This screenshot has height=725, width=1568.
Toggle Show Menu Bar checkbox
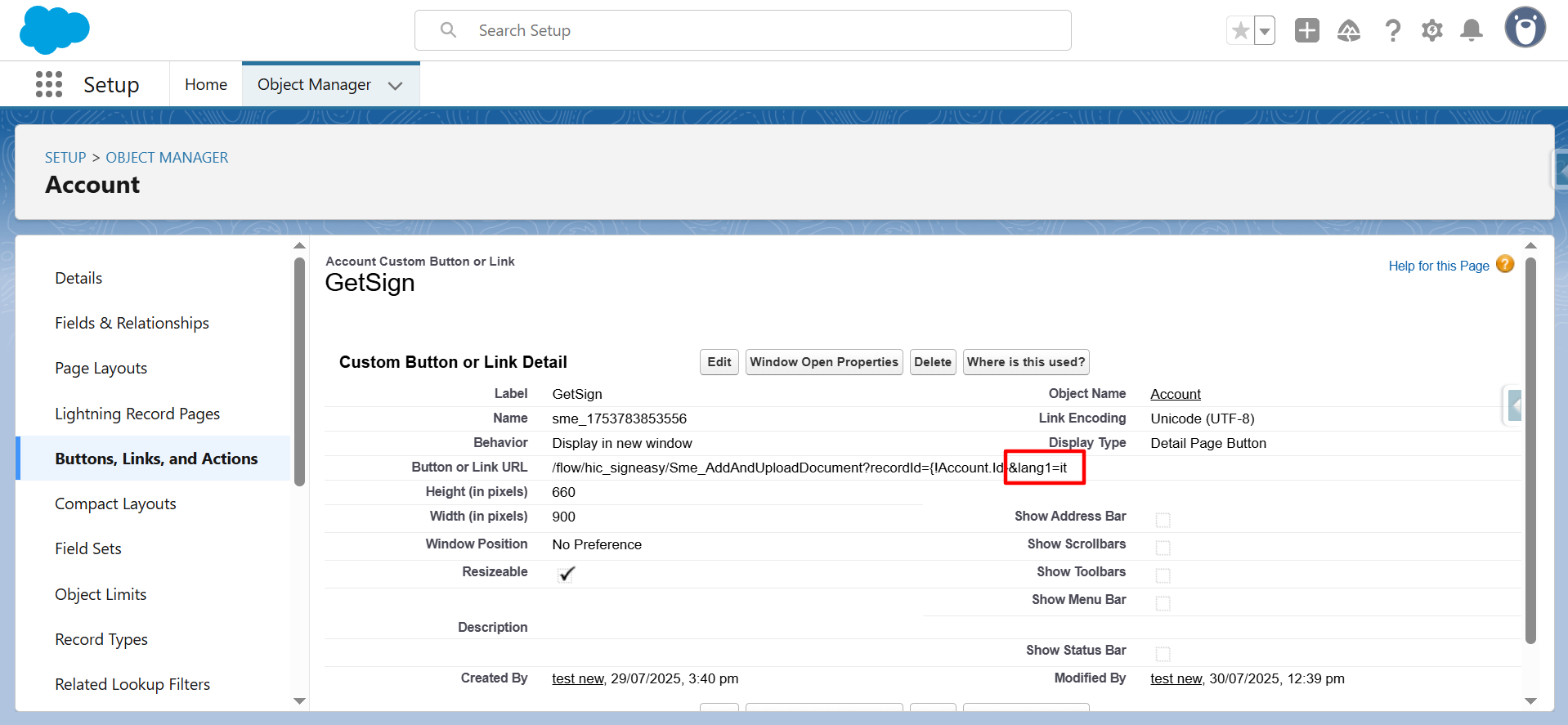[x=1163, y=603]
